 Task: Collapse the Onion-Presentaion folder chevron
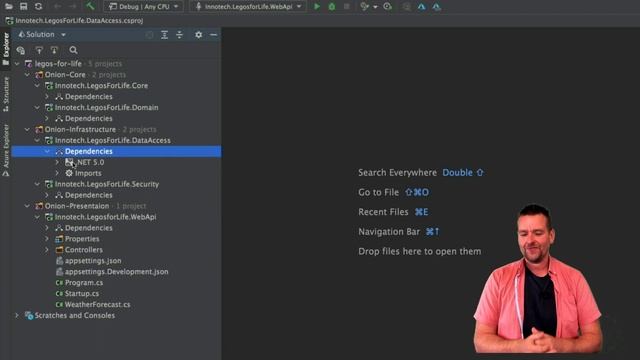click(27, 206)
